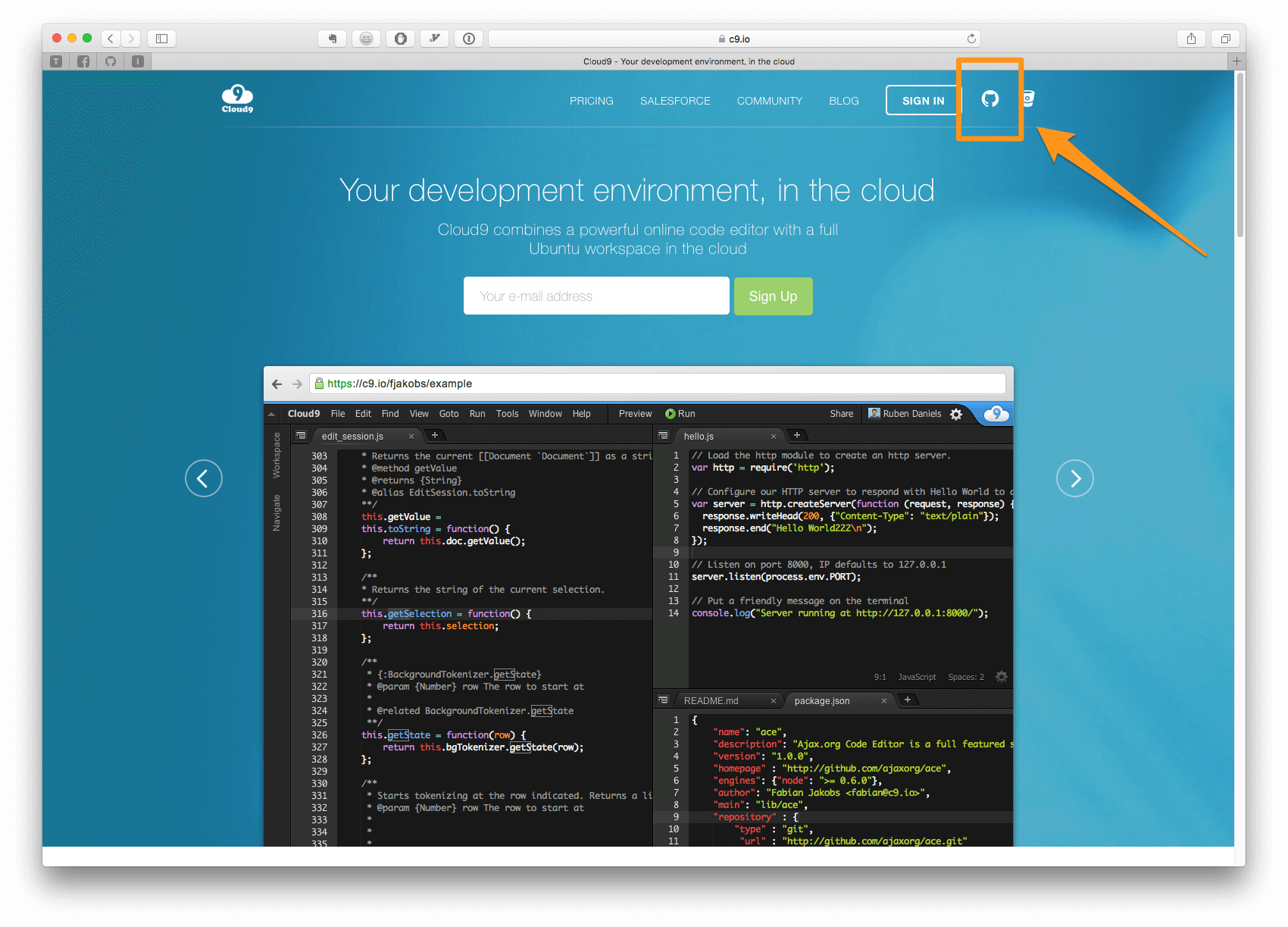
Task: Collapse the IDE menu bar with up arrow
Action: (271, 414)
